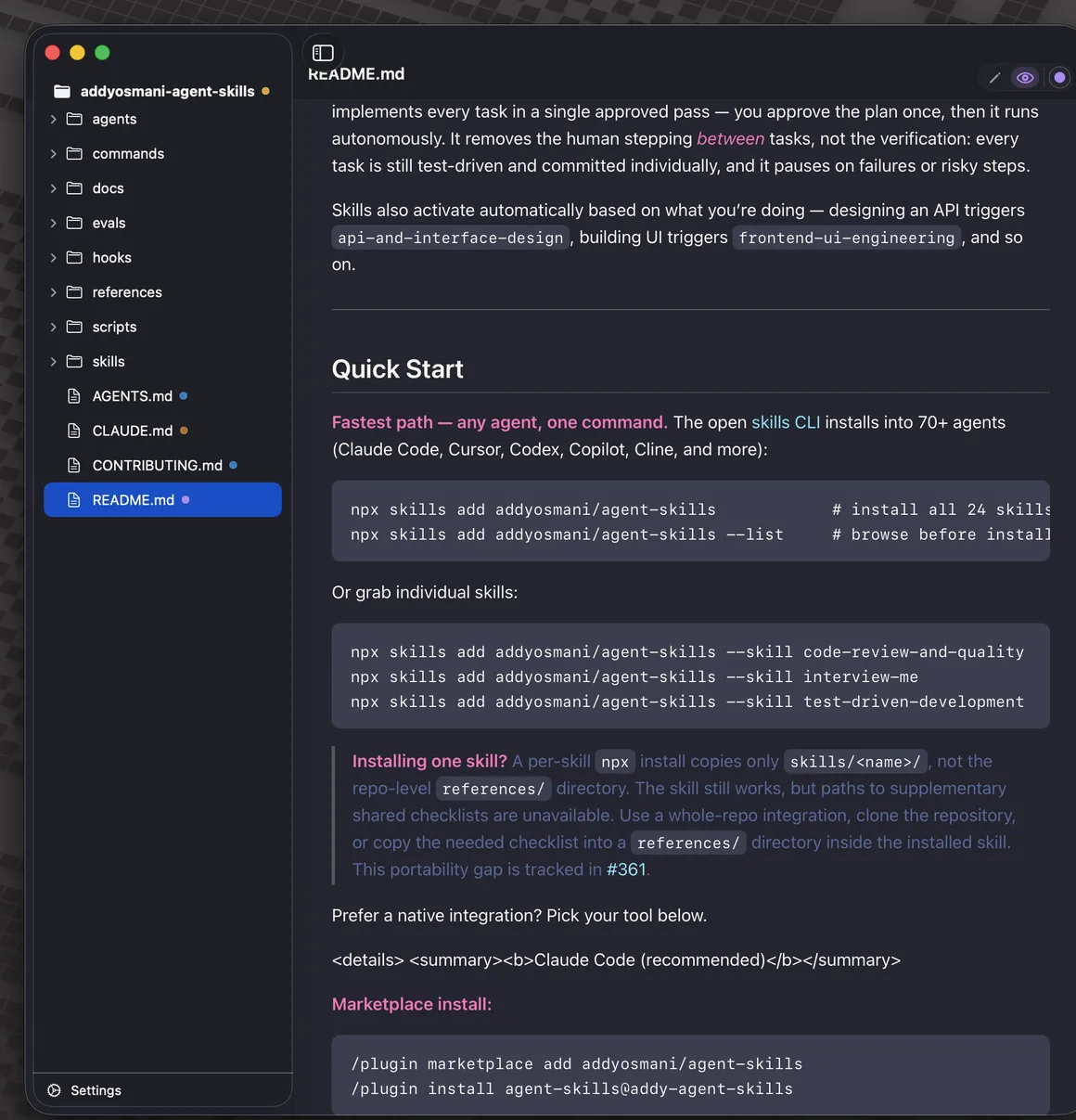Open the #361 issue link
The height and width of the screenshot is (1120, 1076).
(x=626, y=869)
